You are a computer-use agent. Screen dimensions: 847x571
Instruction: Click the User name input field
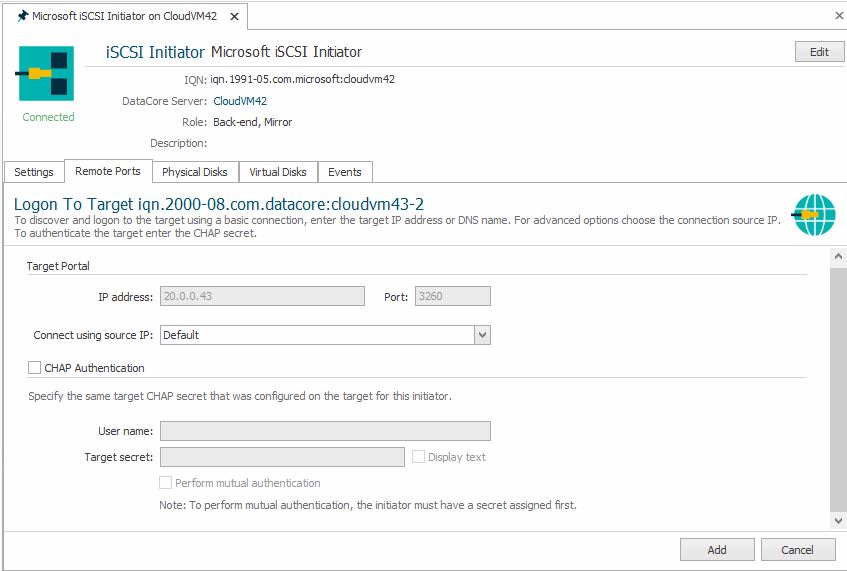coord(325,431)
